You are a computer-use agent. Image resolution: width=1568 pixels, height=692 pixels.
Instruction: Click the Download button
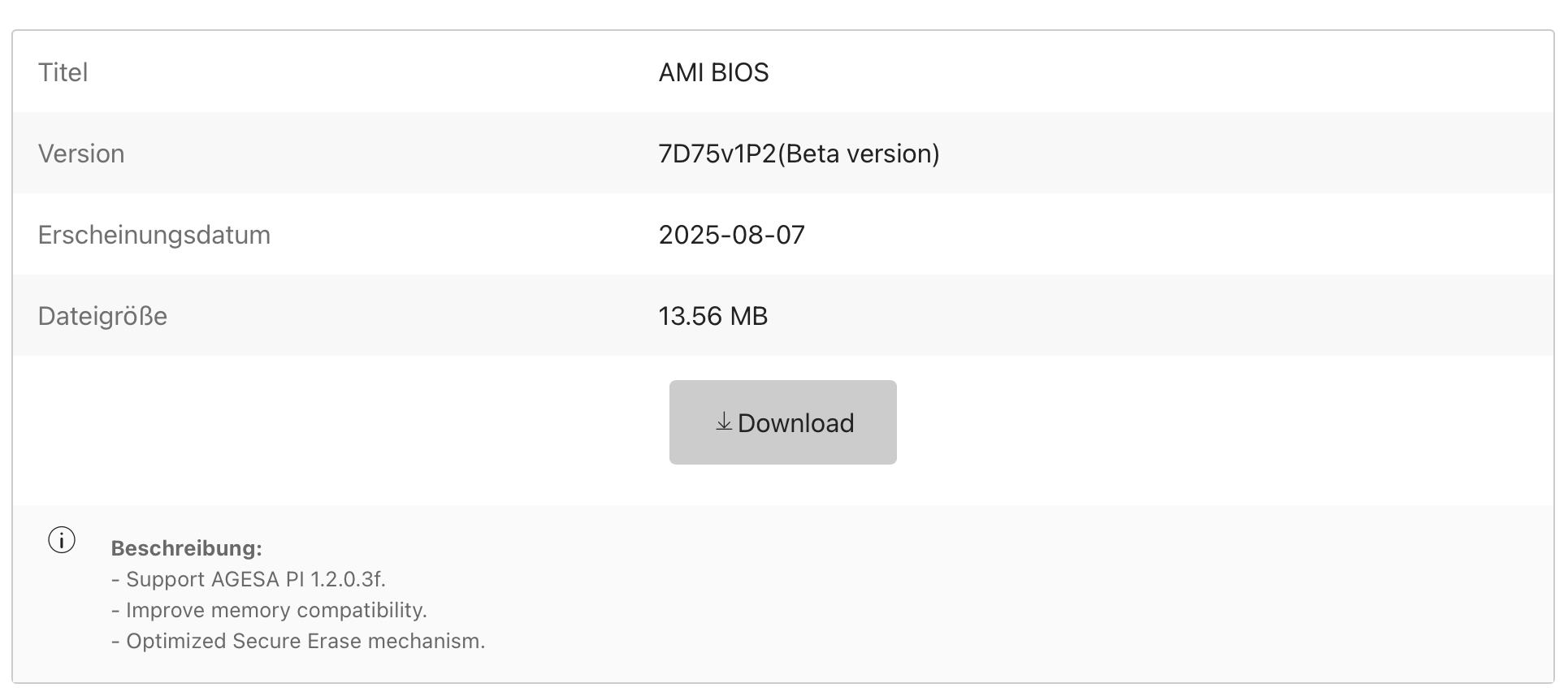point(782,422)
